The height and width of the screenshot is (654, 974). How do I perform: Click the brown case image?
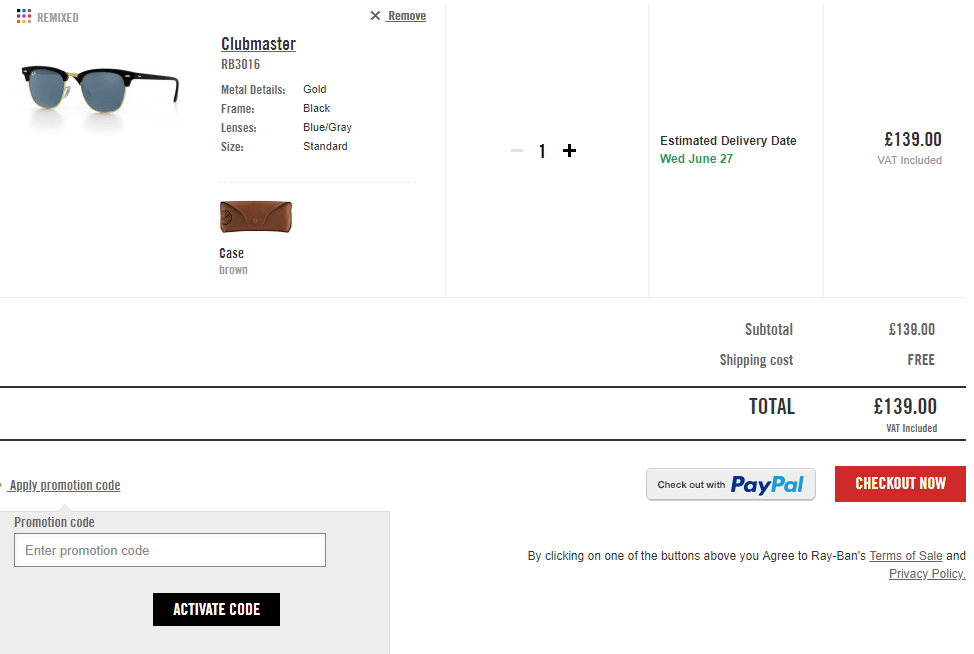255,217
